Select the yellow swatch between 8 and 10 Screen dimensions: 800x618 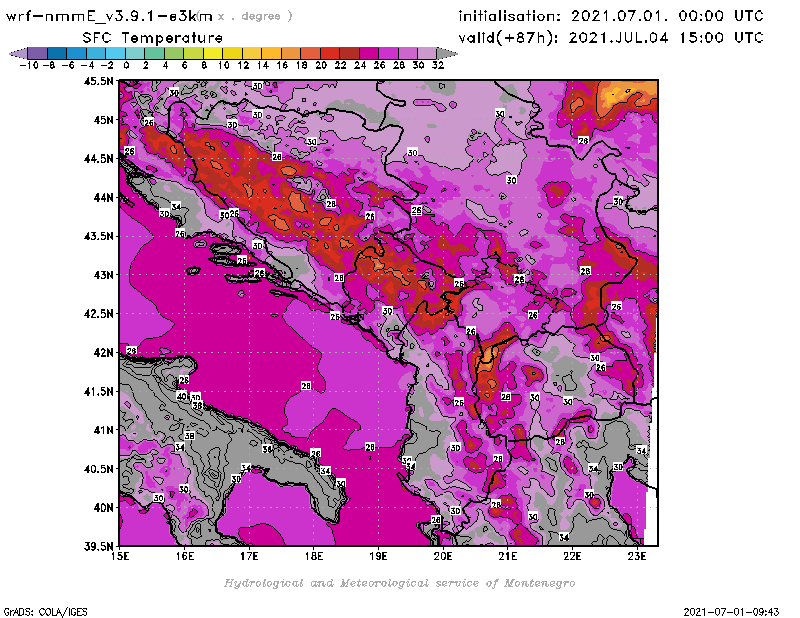(213, 53)
